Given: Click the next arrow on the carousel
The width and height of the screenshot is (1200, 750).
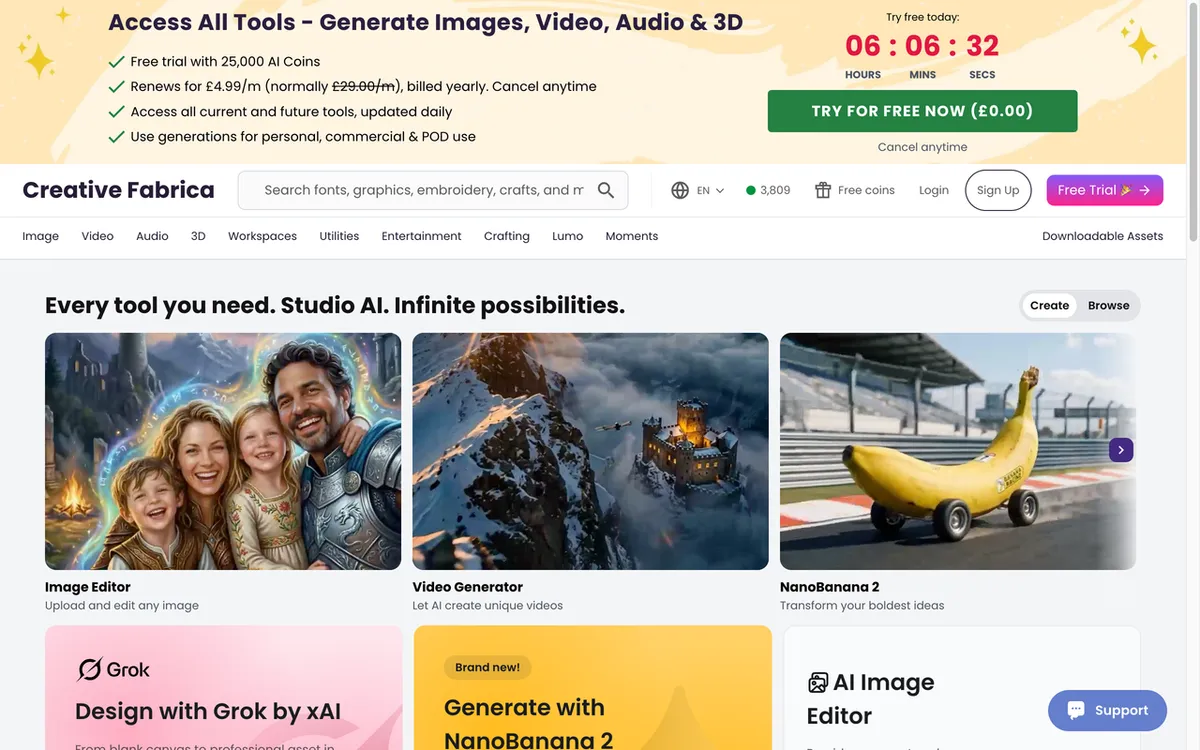Looking at the screenshot, I should (x=1121, y=450).
